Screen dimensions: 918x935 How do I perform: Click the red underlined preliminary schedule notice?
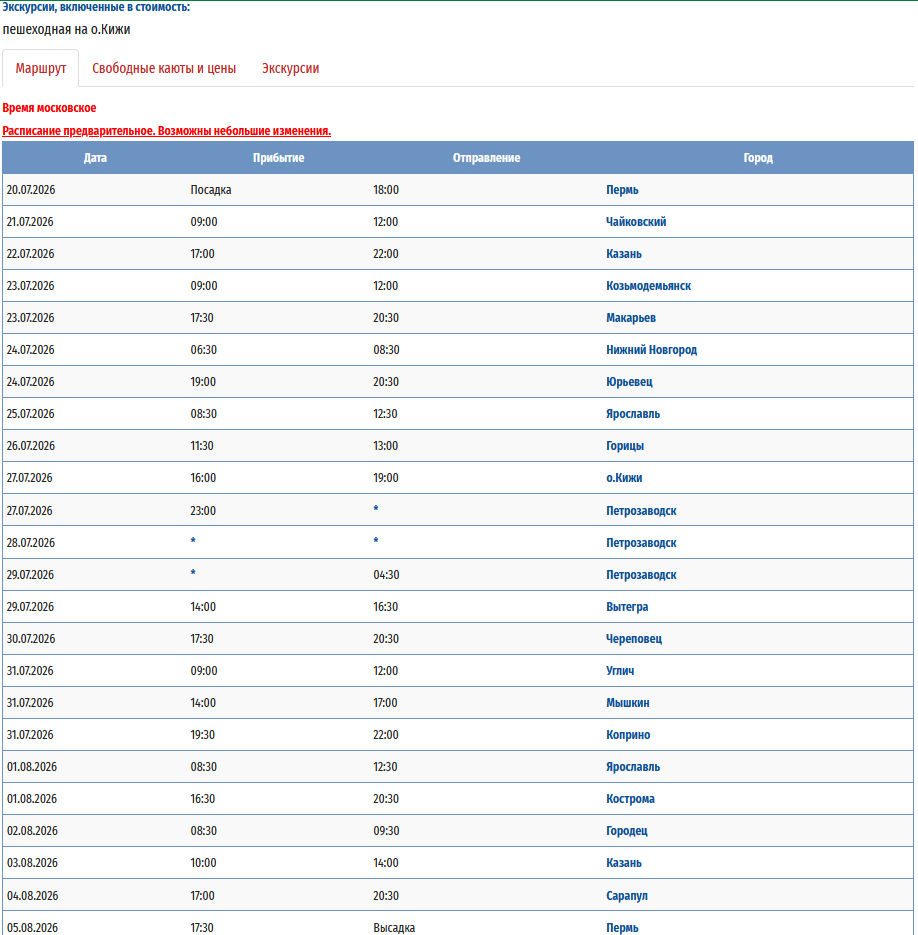pyautogui.click(x=167, y=131)
